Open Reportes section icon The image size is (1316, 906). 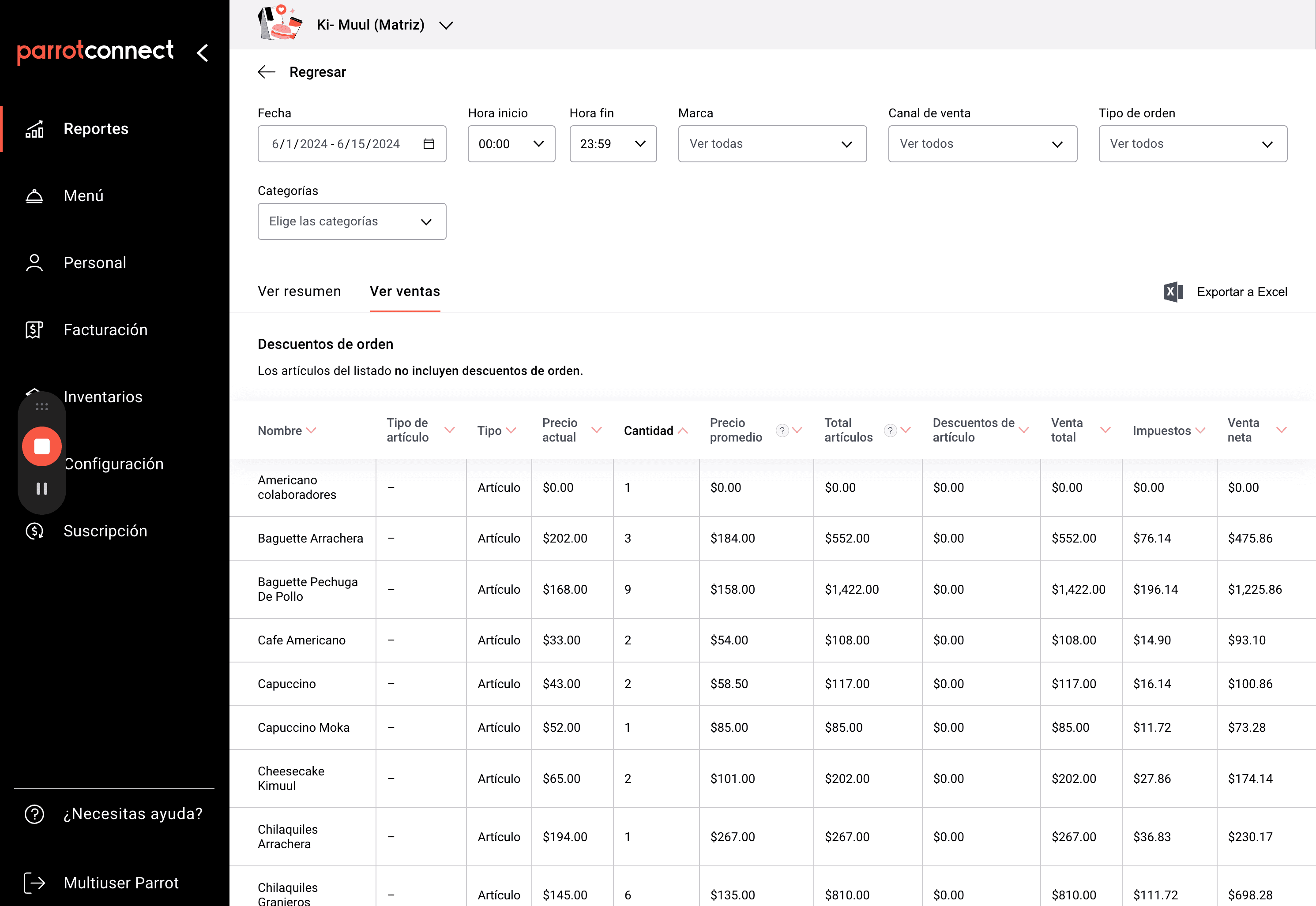click(x=35, y=129)
